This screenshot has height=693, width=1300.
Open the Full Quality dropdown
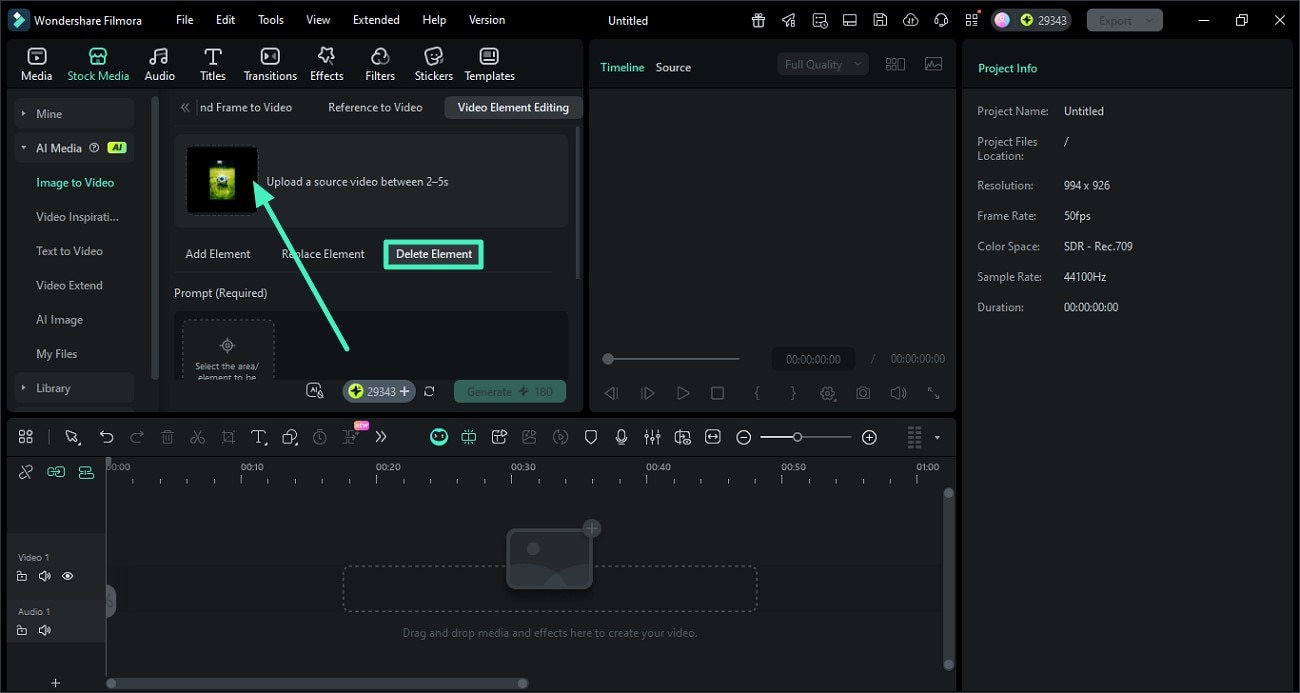(822, 64)
